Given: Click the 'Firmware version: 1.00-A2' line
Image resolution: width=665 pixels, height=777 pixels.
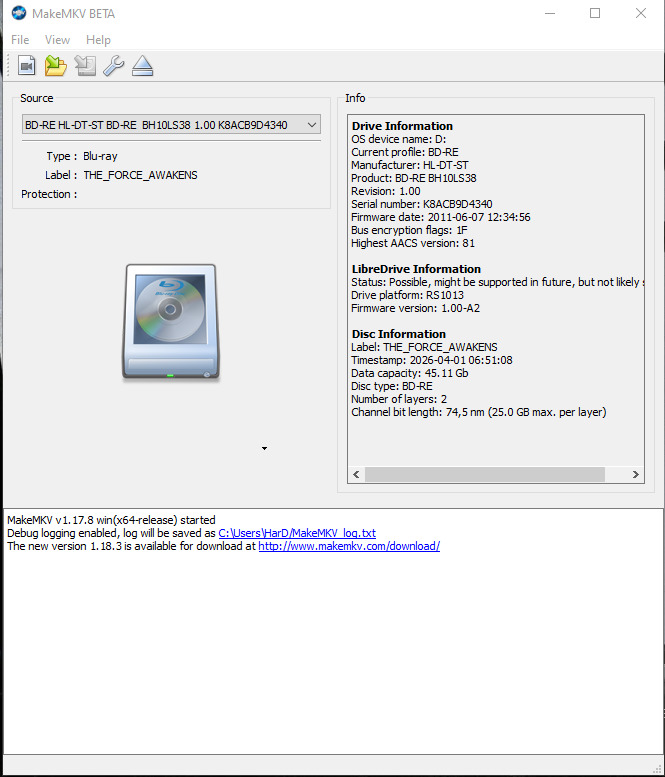Looking at the screenshot, I should pyautogui.click(x=415, y=308).
